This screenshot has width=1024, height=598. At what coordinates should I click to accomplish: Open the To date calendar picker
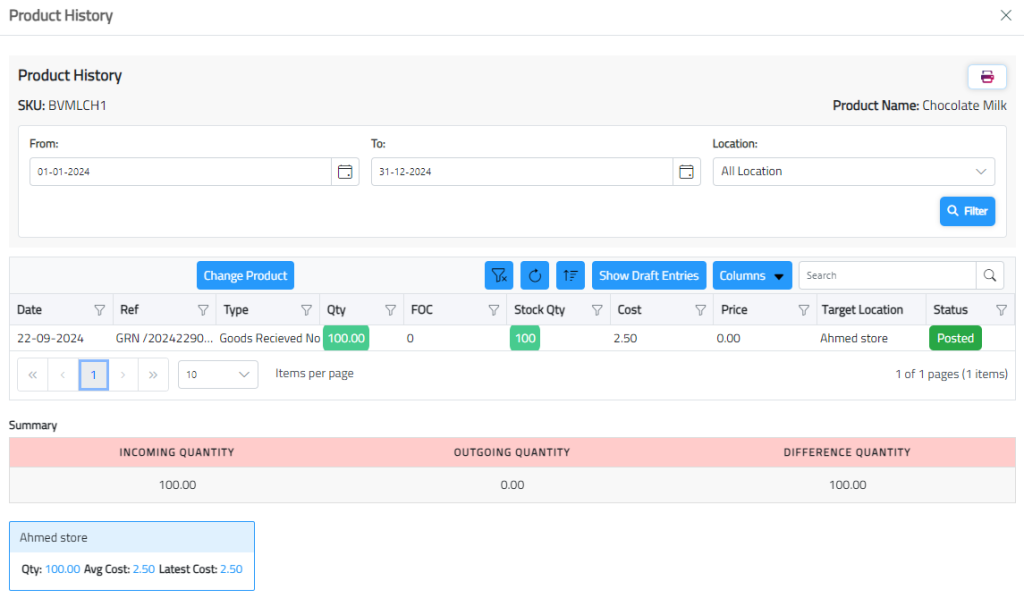pos(686,172)
